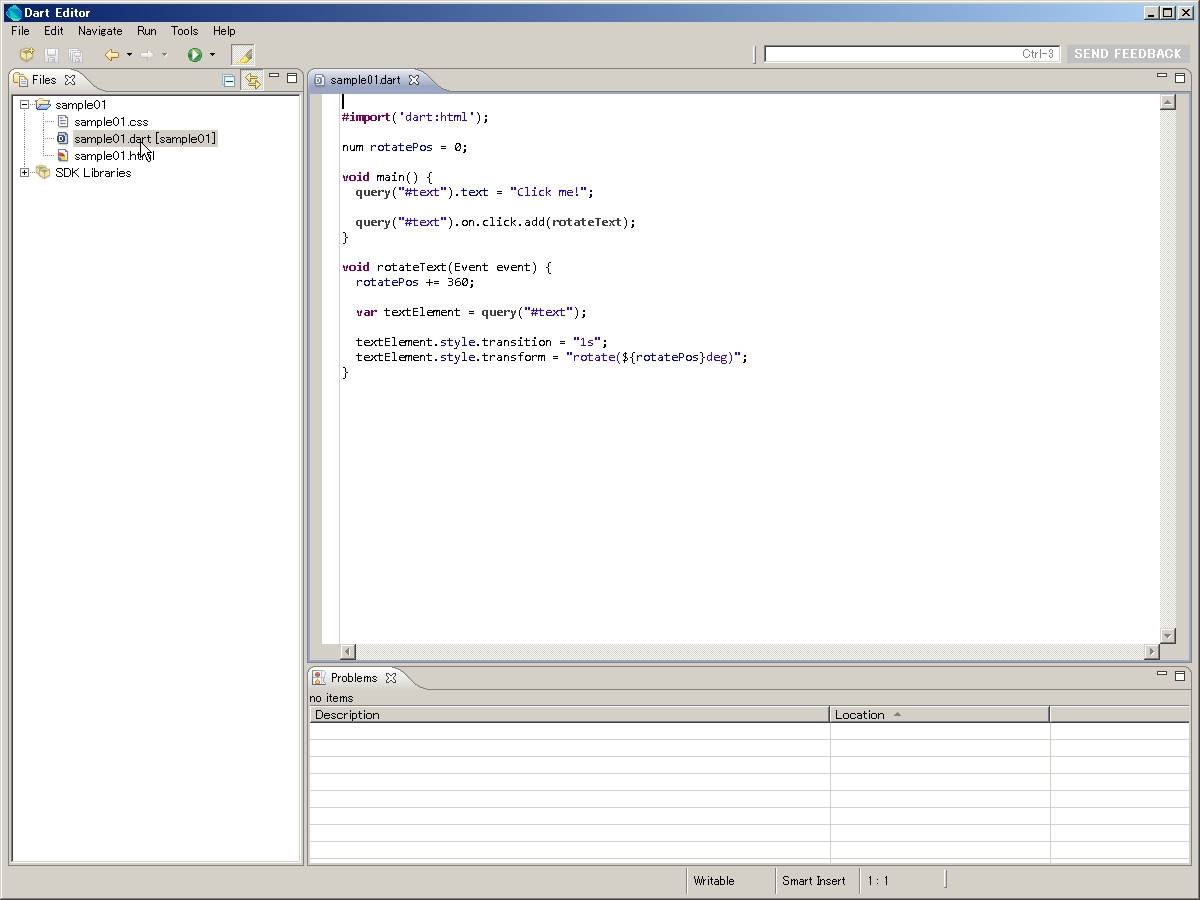Run the app with the green play button
Image resolution: width=1200 pixels, height=900 pixels.
pyautogui.click(x=195, y=55)
